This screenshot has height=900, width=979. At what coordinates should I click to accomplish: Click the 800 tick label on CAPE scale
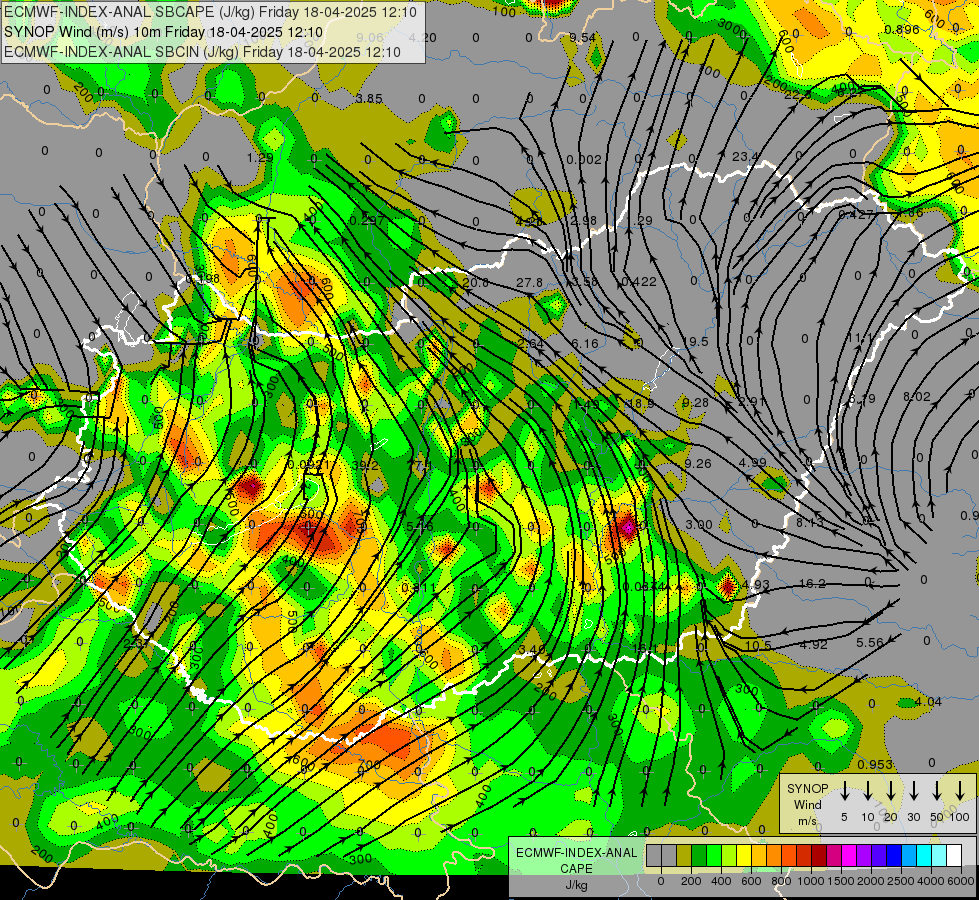pos(781,881)
